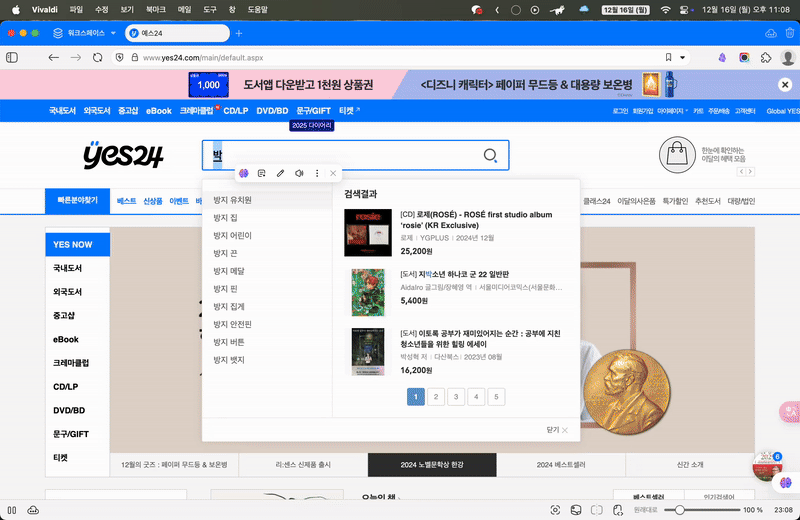Choose the 방지 유치원 suggestion
This screenshot has width=800, height=520.
[267, 200]
